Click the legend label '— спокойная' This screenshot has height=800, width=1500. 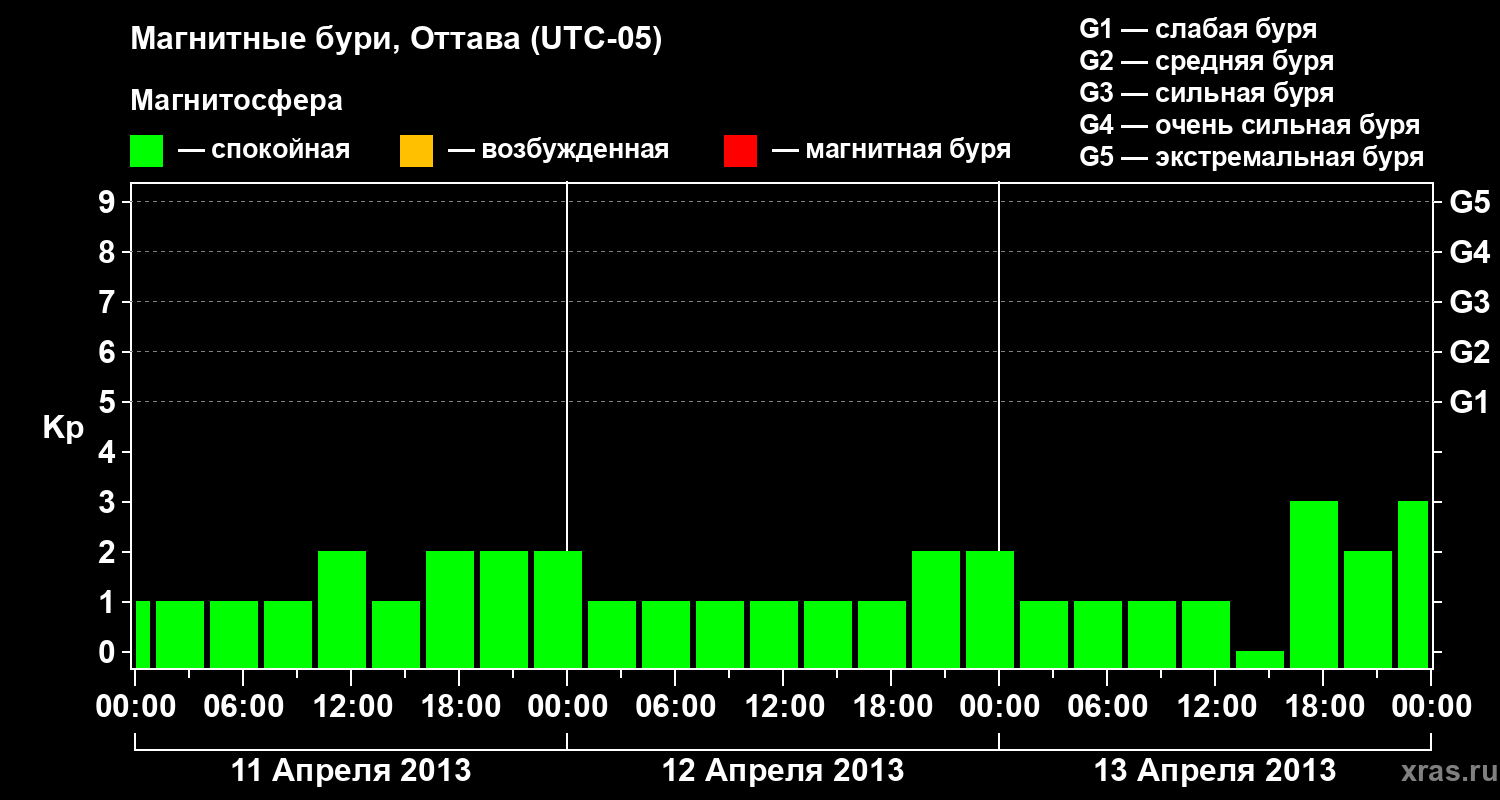pos(264,150)
